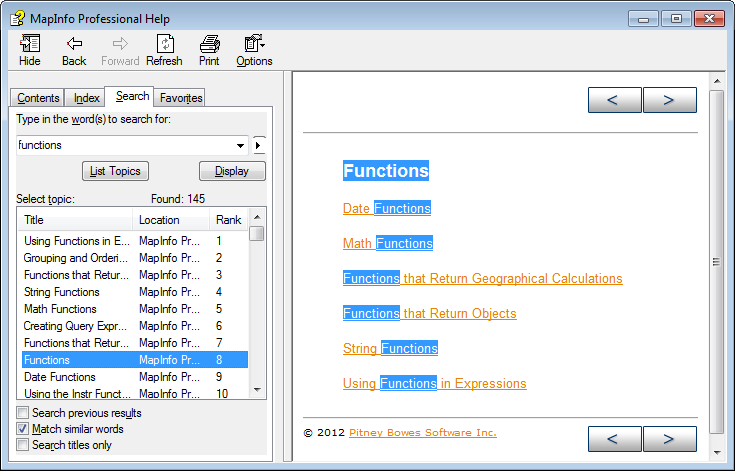Open Using Functions in Expressions link
This screenshot has height=471, width=735.
pos(435,383)
